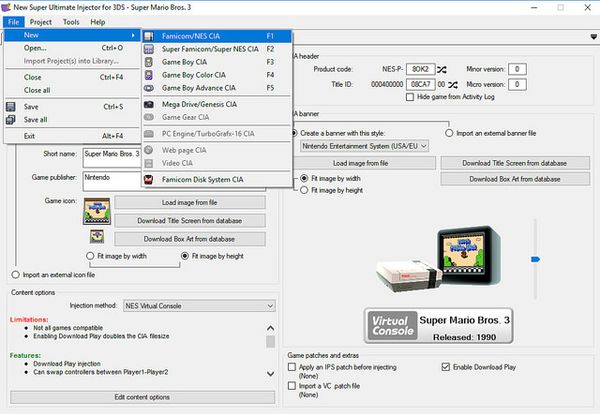Click the Game publisher text field
The width and height of the screenshot is (600, 414).
[112, 181]
